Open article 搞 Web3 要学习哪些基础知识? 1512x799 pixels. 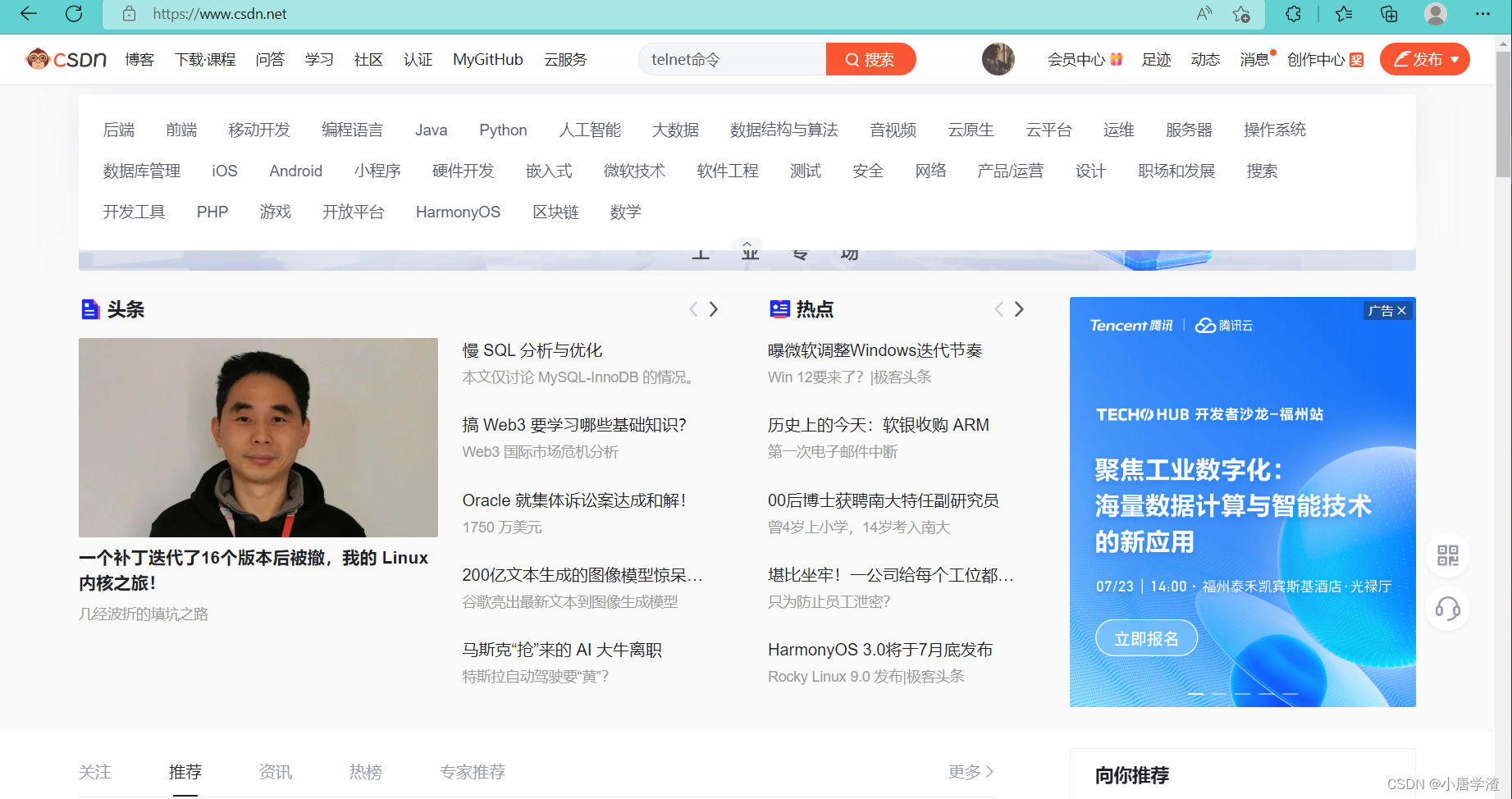(x=574, y=425)
